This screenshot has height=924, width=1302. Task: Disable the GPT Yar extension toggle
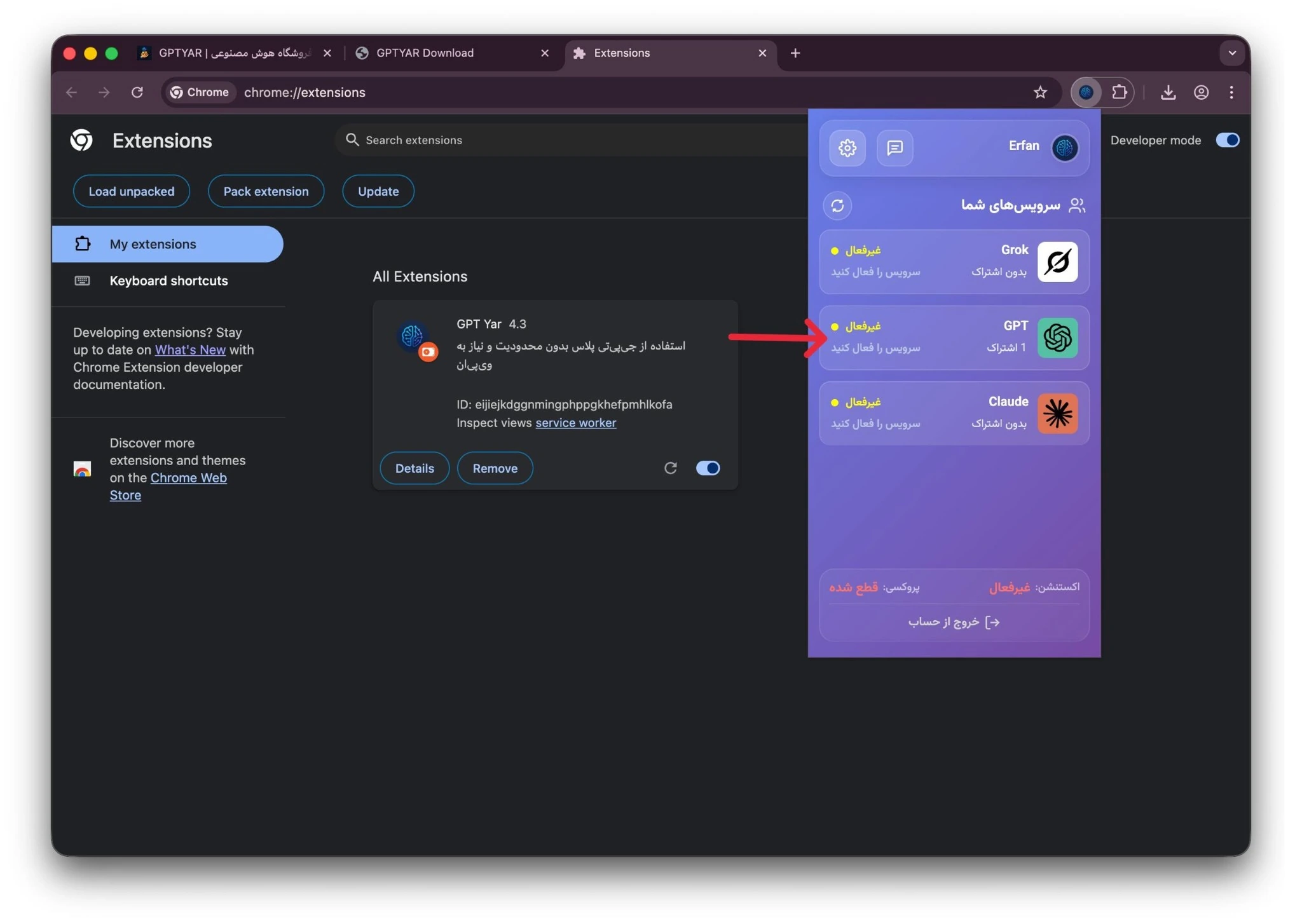pos(708,468)
